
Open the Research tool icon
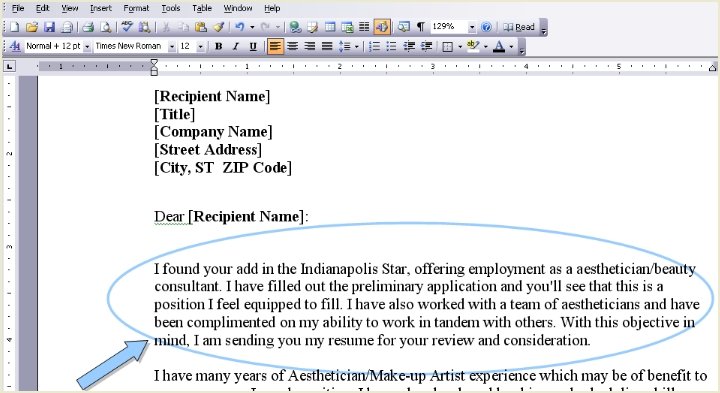coord(144,27)
